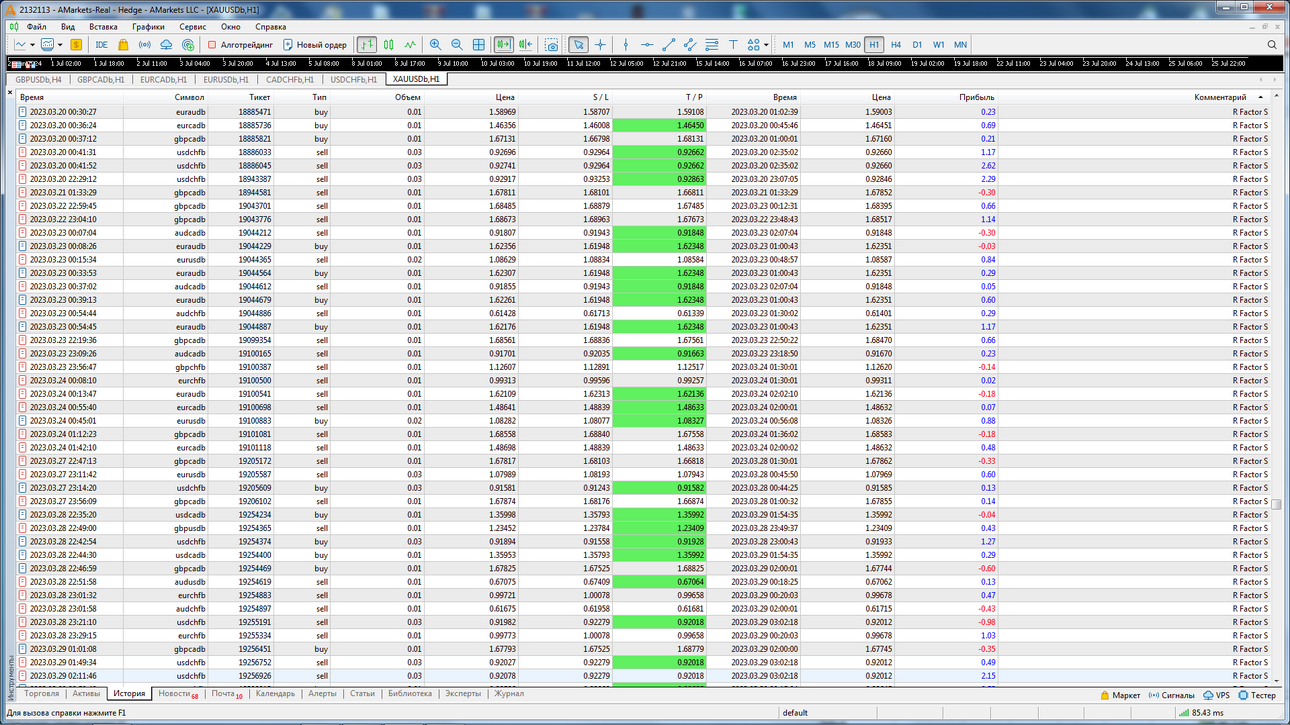Set timeframe to M15
Image resolution: width=1290 pixels, height=725 pixels.
[x=831, y=45]
